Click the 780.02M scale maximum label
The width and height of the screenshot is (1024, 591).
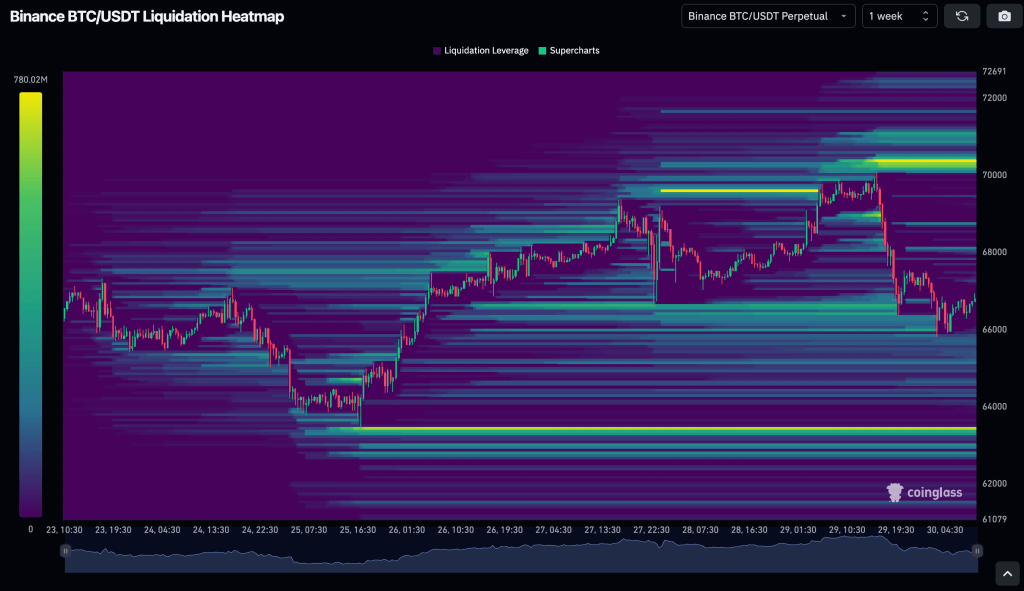pos(31,80)
